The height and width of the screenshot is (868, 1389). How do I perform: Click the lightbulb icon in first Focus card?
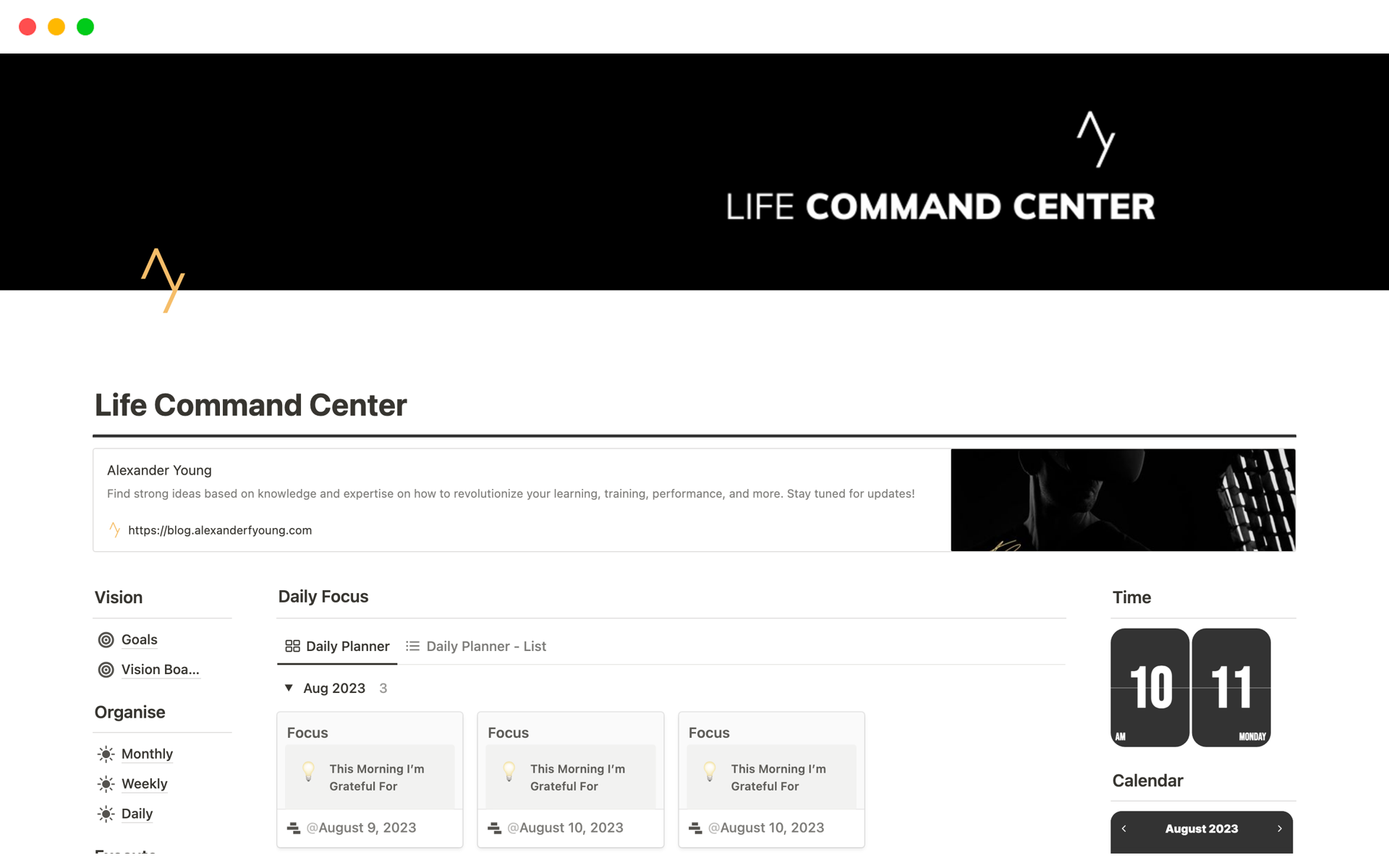(x=308, y=772)
